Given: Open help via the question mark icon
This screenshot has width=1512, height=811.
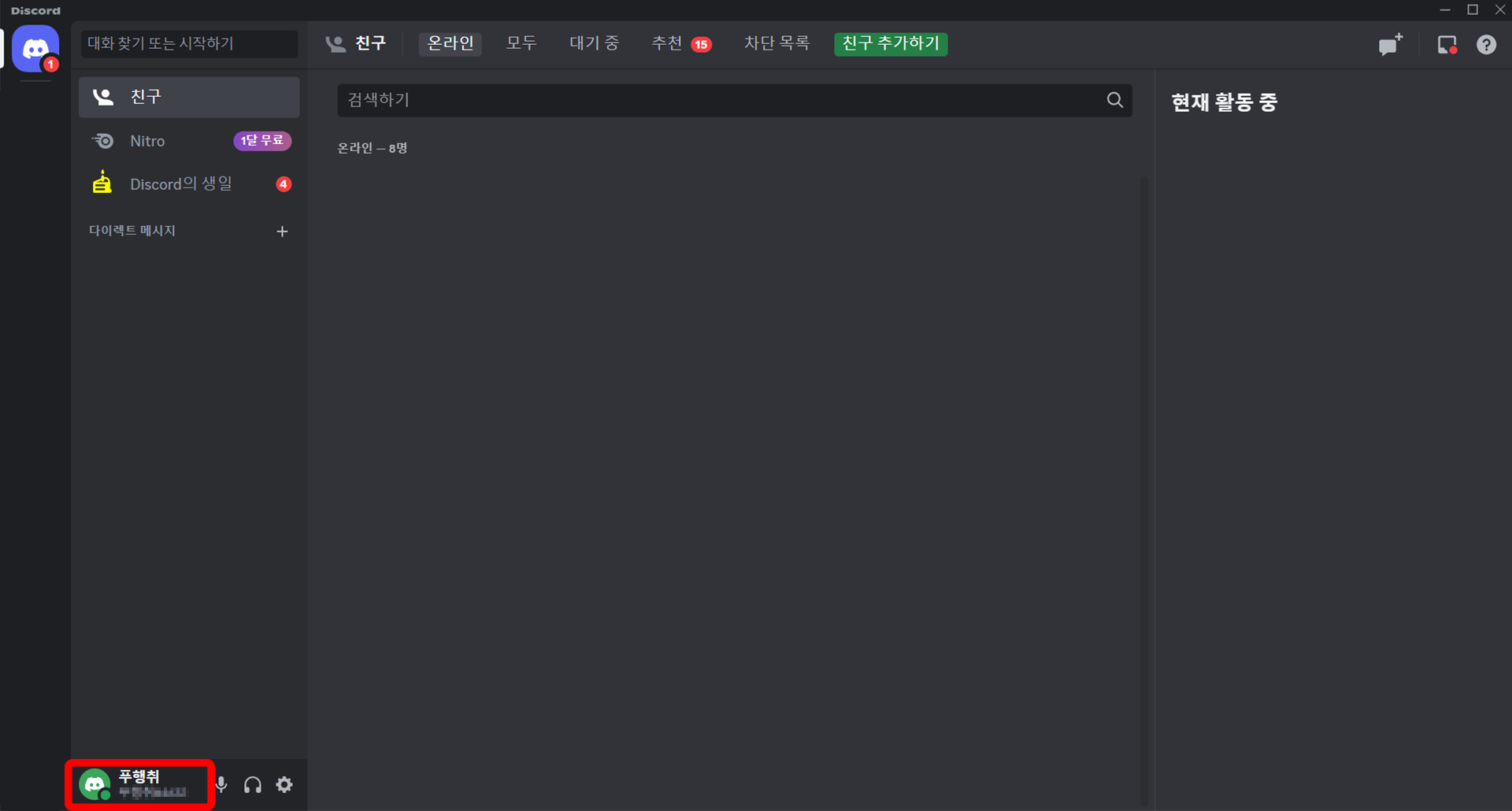Looking at the screenshot, I should coord(1486,45).
